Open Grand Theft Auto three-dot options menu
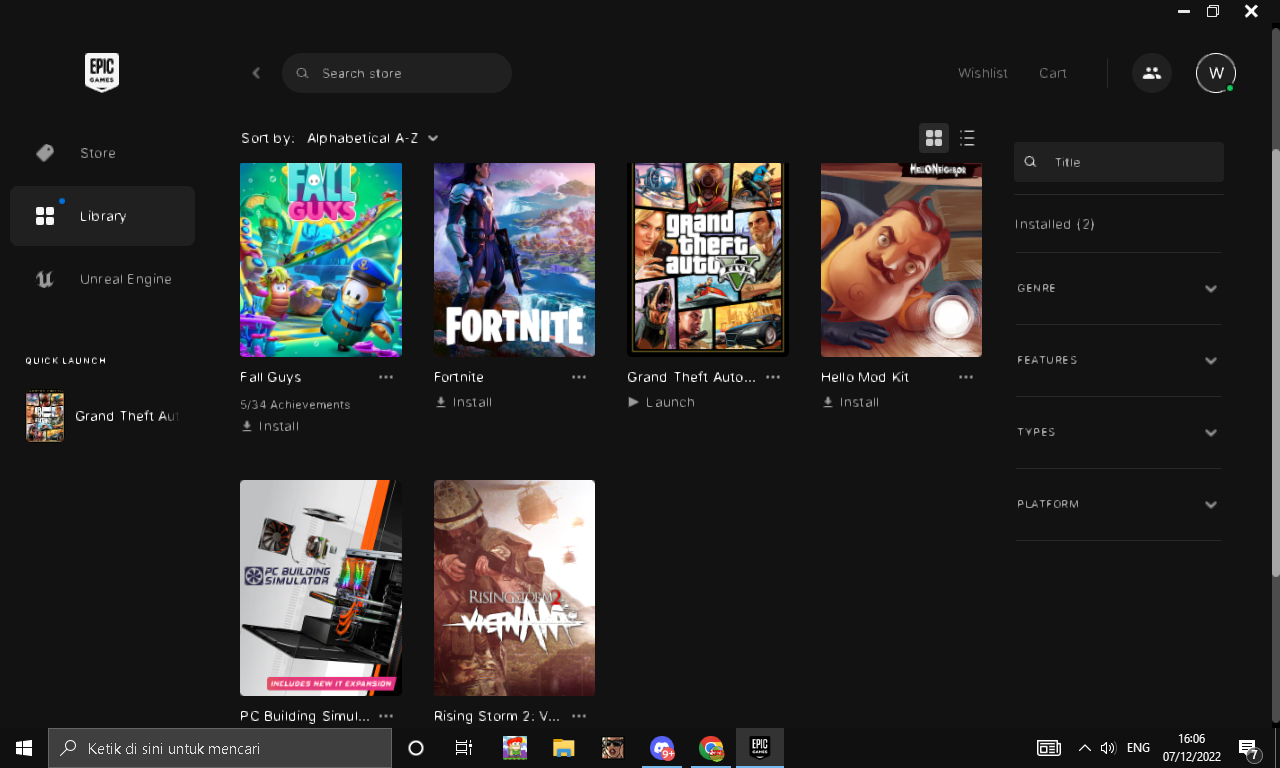The height and width of the screenshot is (768, 1280). tap(773, 377)
